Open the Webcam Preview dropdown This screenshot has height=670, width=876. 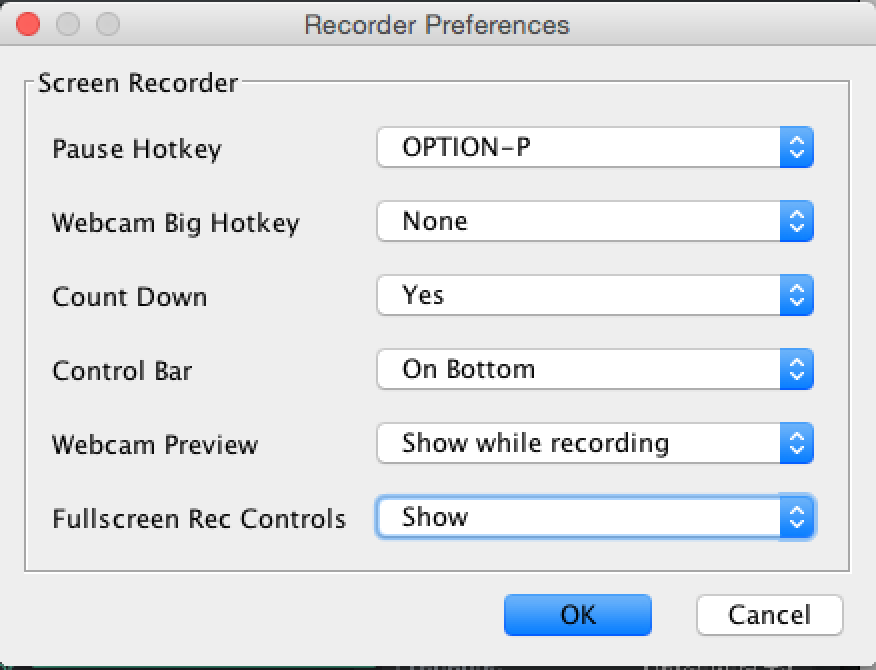pyautogui.click(x=595, y=443)
